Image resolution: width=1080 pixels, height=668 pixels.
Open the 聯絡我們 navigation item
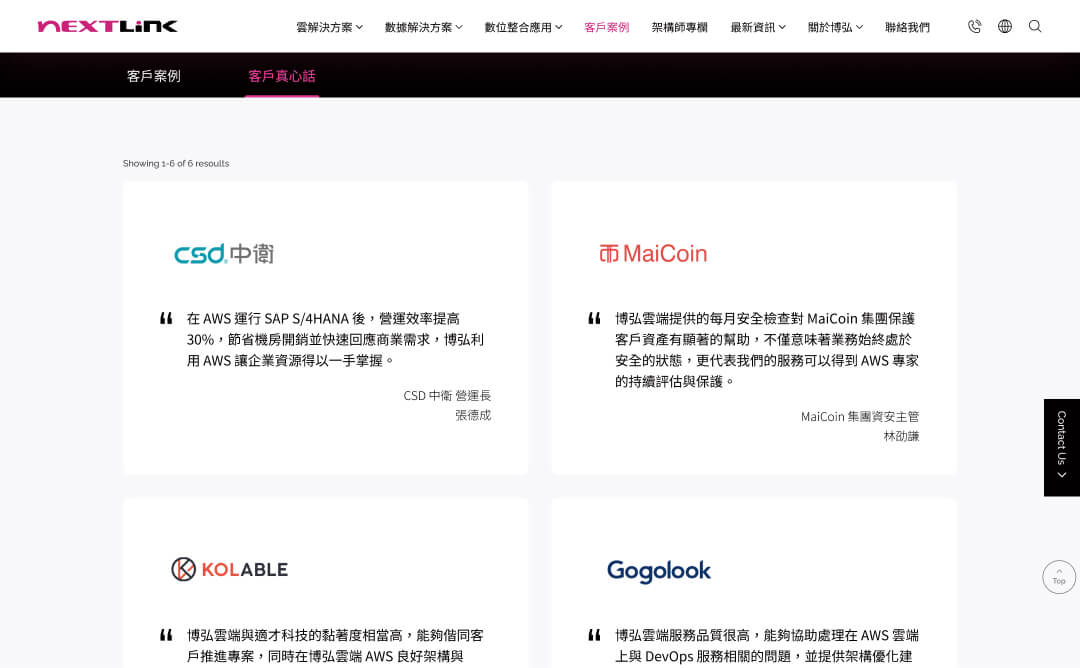907,27
